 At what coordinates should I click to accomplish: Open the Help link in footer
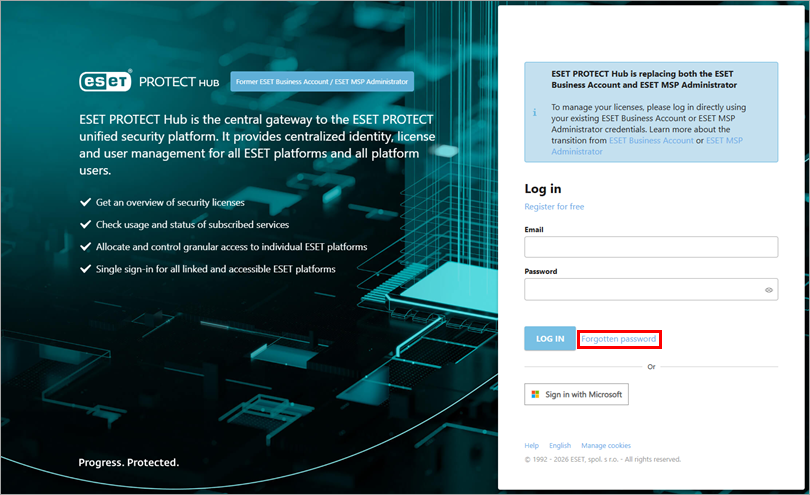coord(531,446)
